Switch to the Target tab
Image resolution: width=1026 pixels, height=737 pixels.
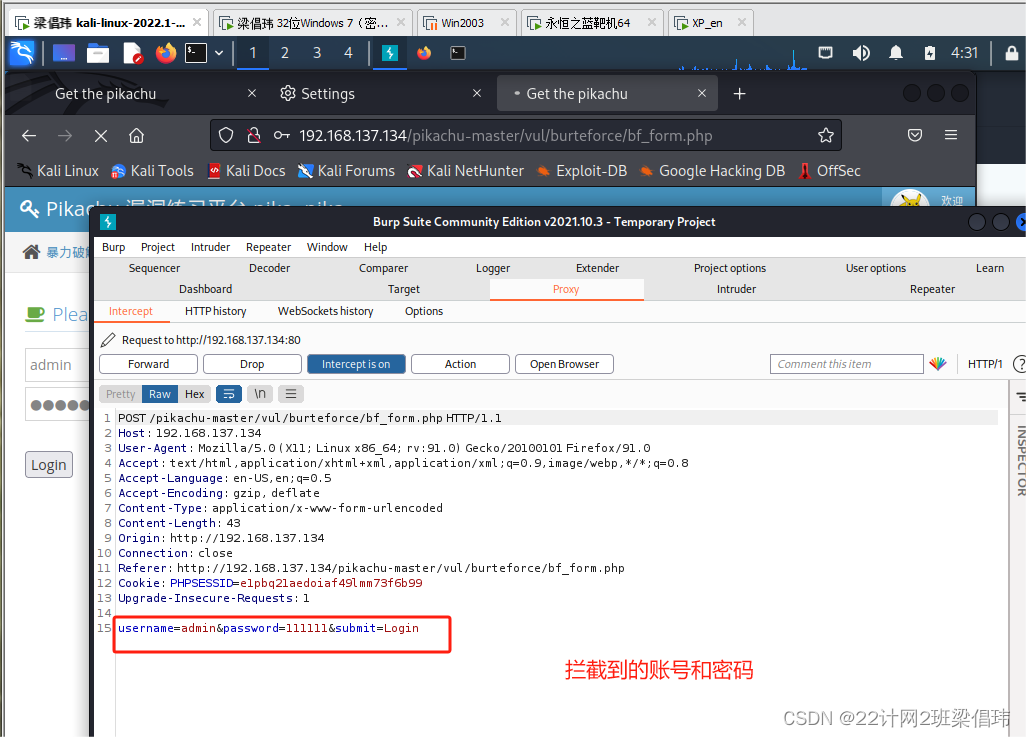pos(404,289)
